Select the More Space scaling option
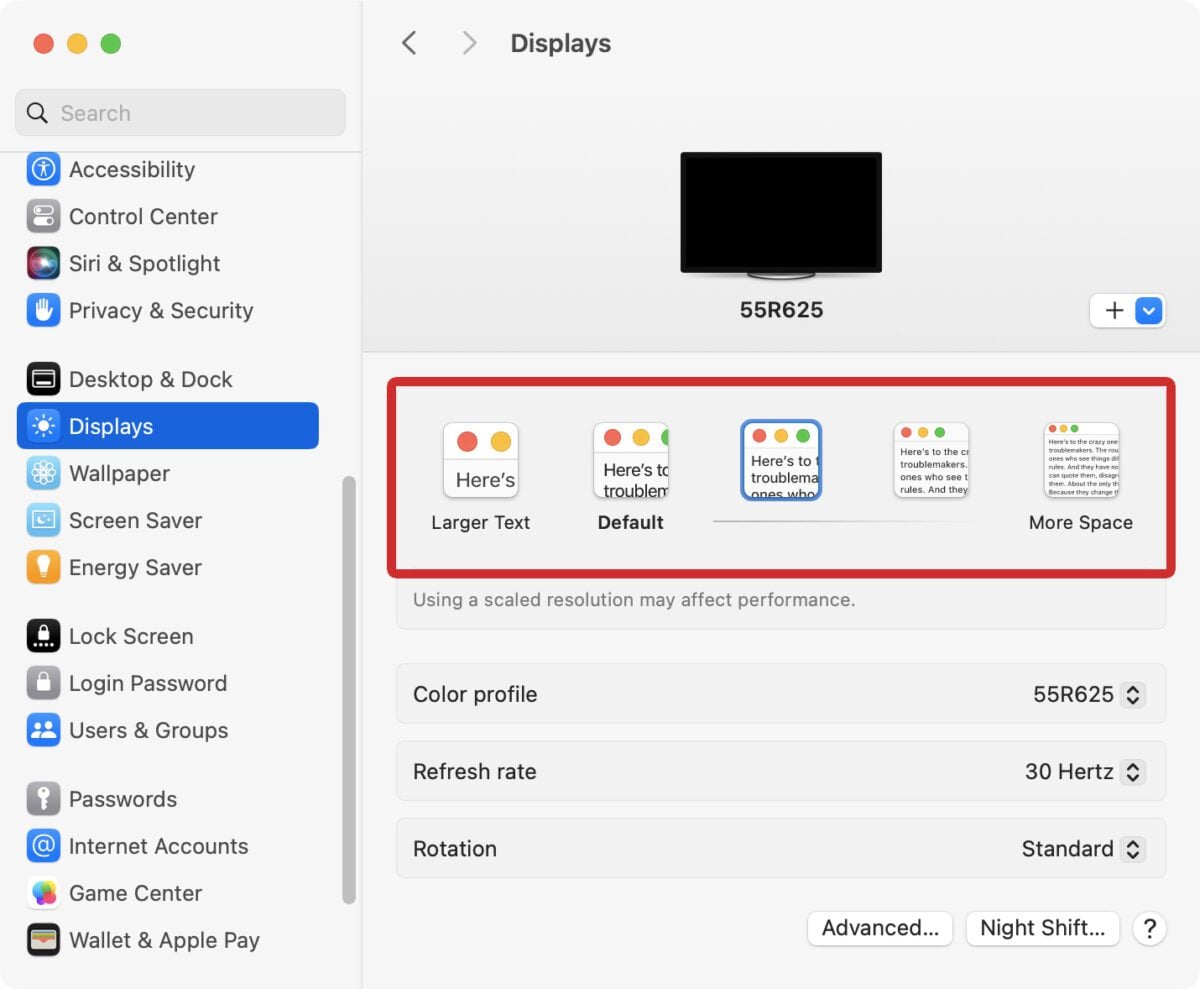Image resolution: width=1200 pixels, height=989 pixels. pyautogui.click(x=1081, y=460)
